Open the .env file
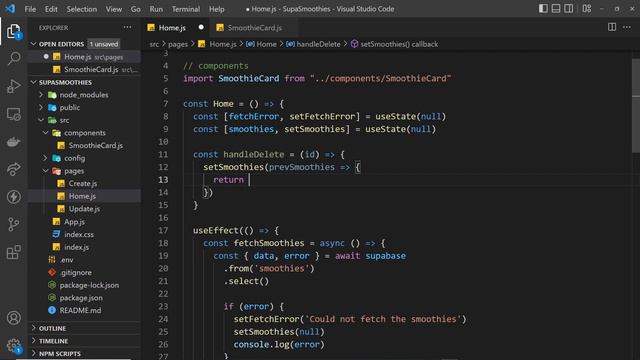640x360 pixels. click(x=66, y=260)
